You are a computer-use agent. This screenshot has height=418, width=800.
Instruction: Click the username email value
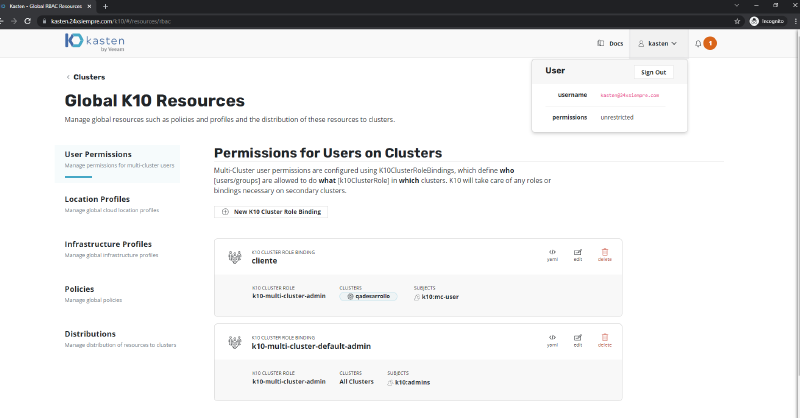pos(630,95)
